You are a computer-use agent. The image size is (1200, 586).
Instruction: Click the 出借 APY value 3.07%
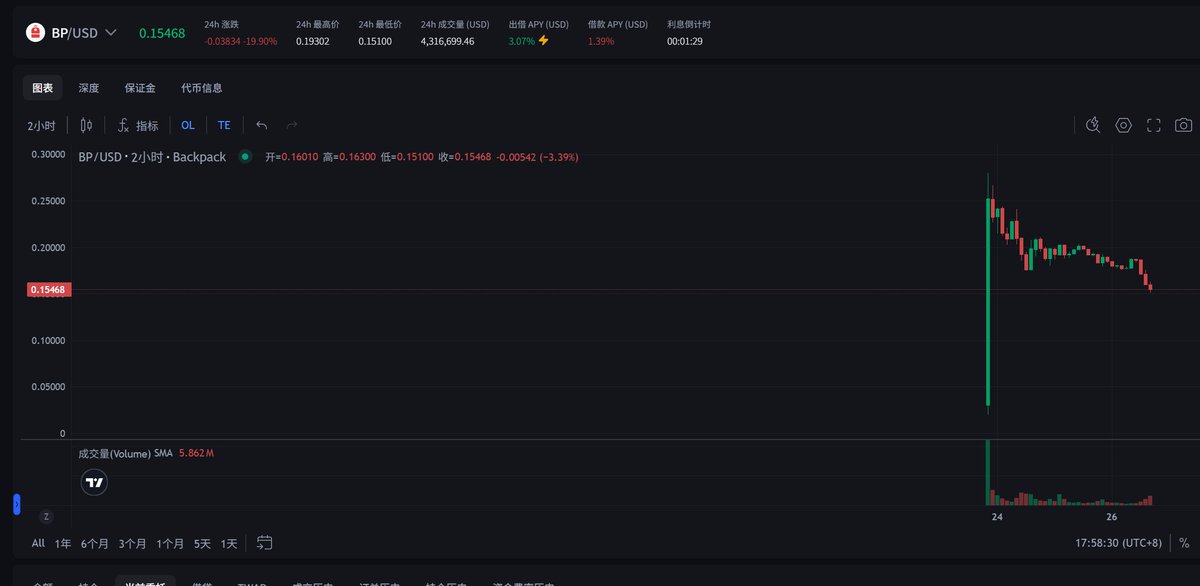[x=521, y=41]
